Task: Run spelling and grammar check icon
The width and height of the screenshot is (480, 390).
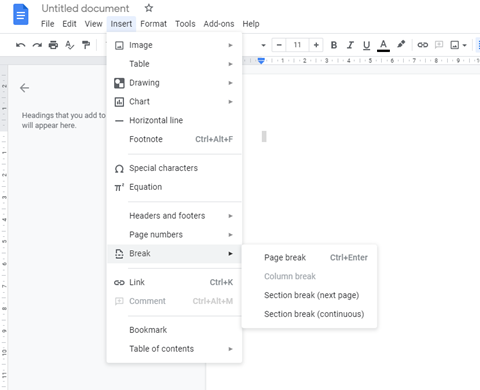Action: coord(69,45)
